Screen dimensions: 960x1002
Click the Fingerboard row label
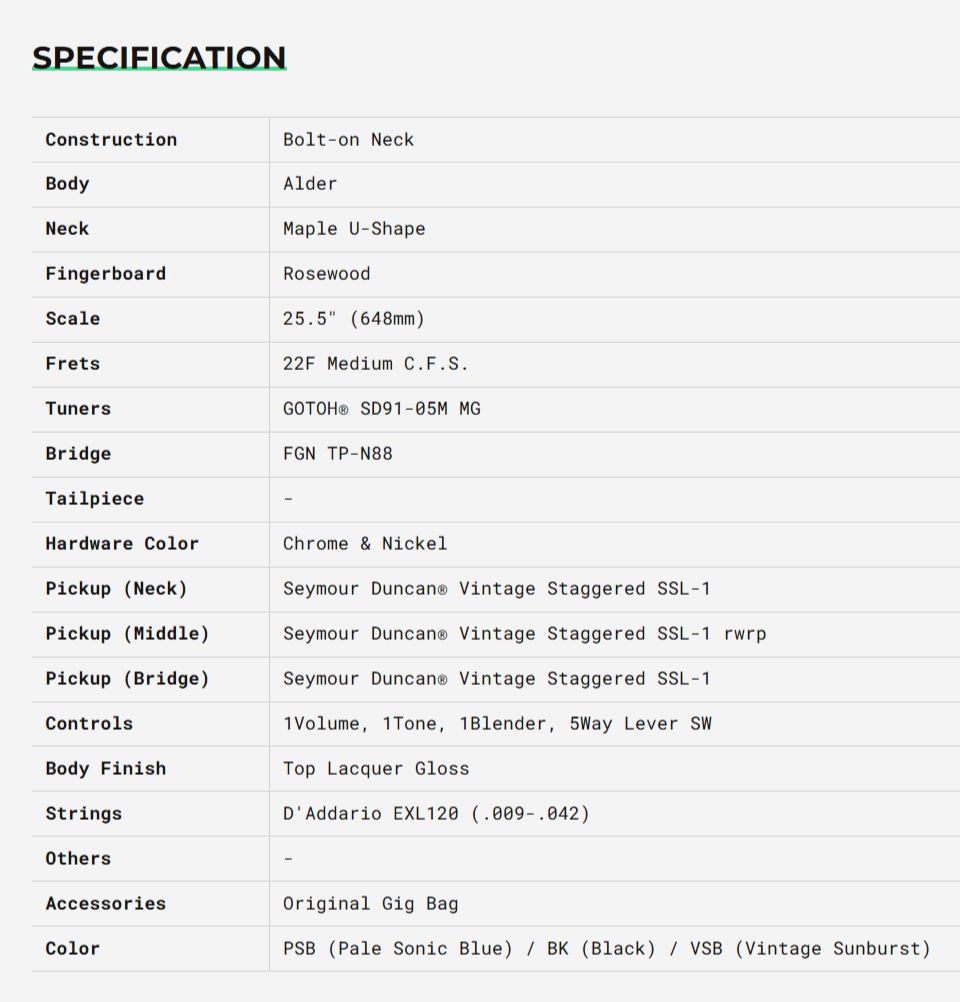tap(105, 274)
